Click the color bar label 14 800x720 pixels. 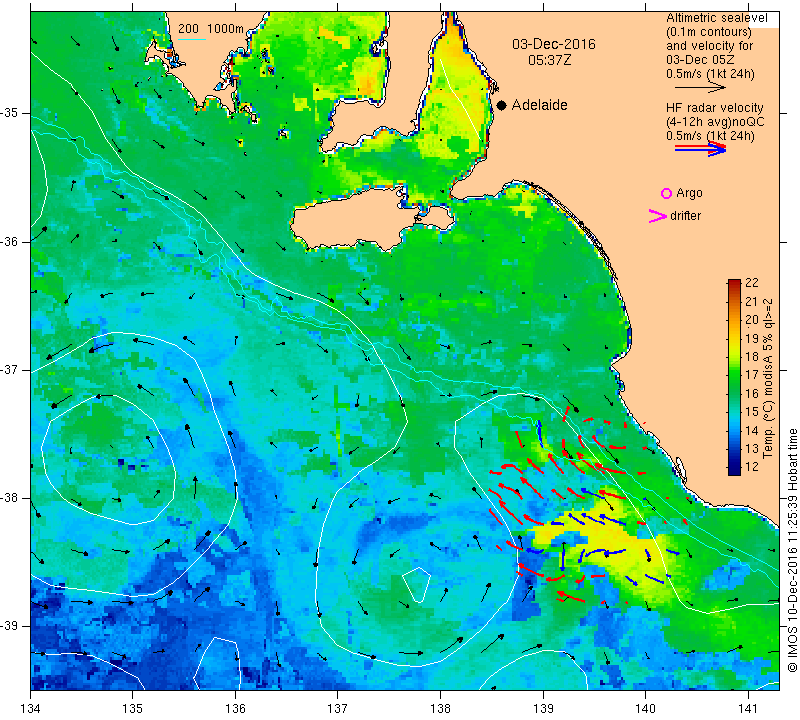pos(752,430)
